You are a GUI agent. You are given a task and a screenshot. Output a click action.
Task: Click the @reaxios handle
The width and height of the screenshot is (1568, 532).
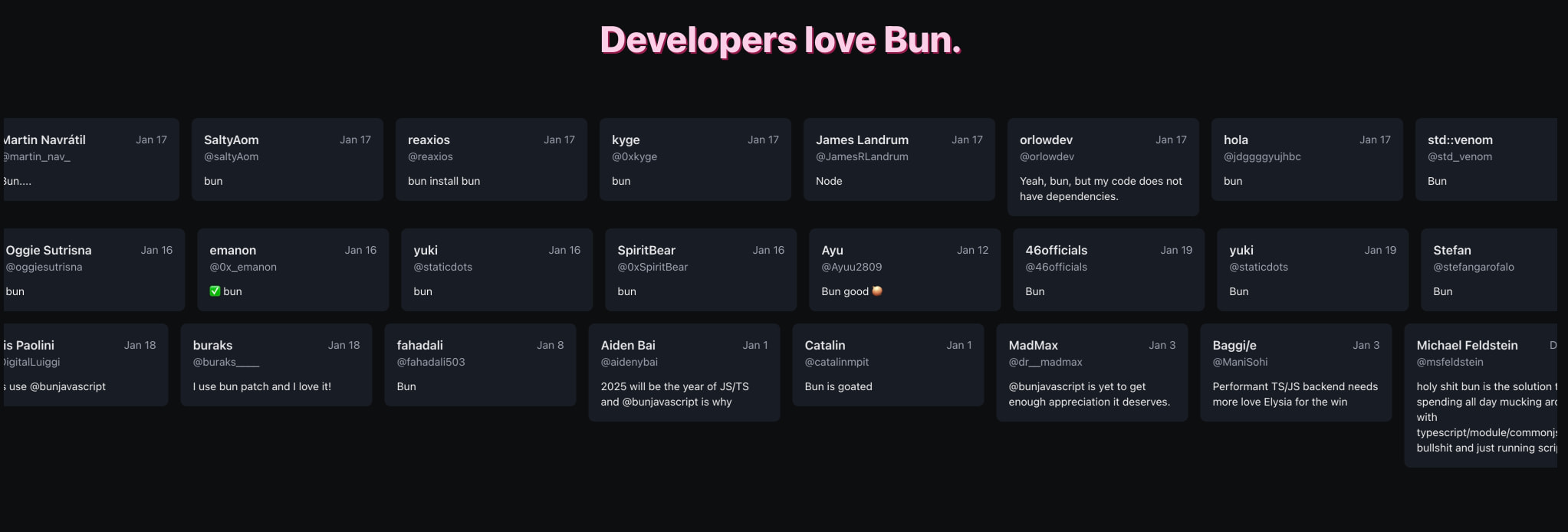tap(430, 156)
